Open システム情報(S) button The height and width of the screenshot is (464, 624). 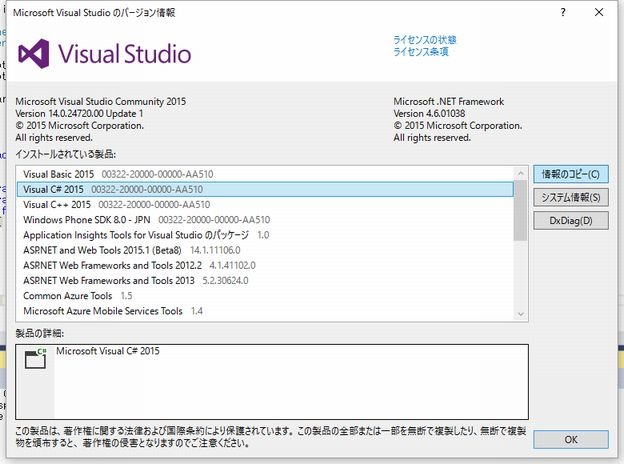click(x=570, y=197)
